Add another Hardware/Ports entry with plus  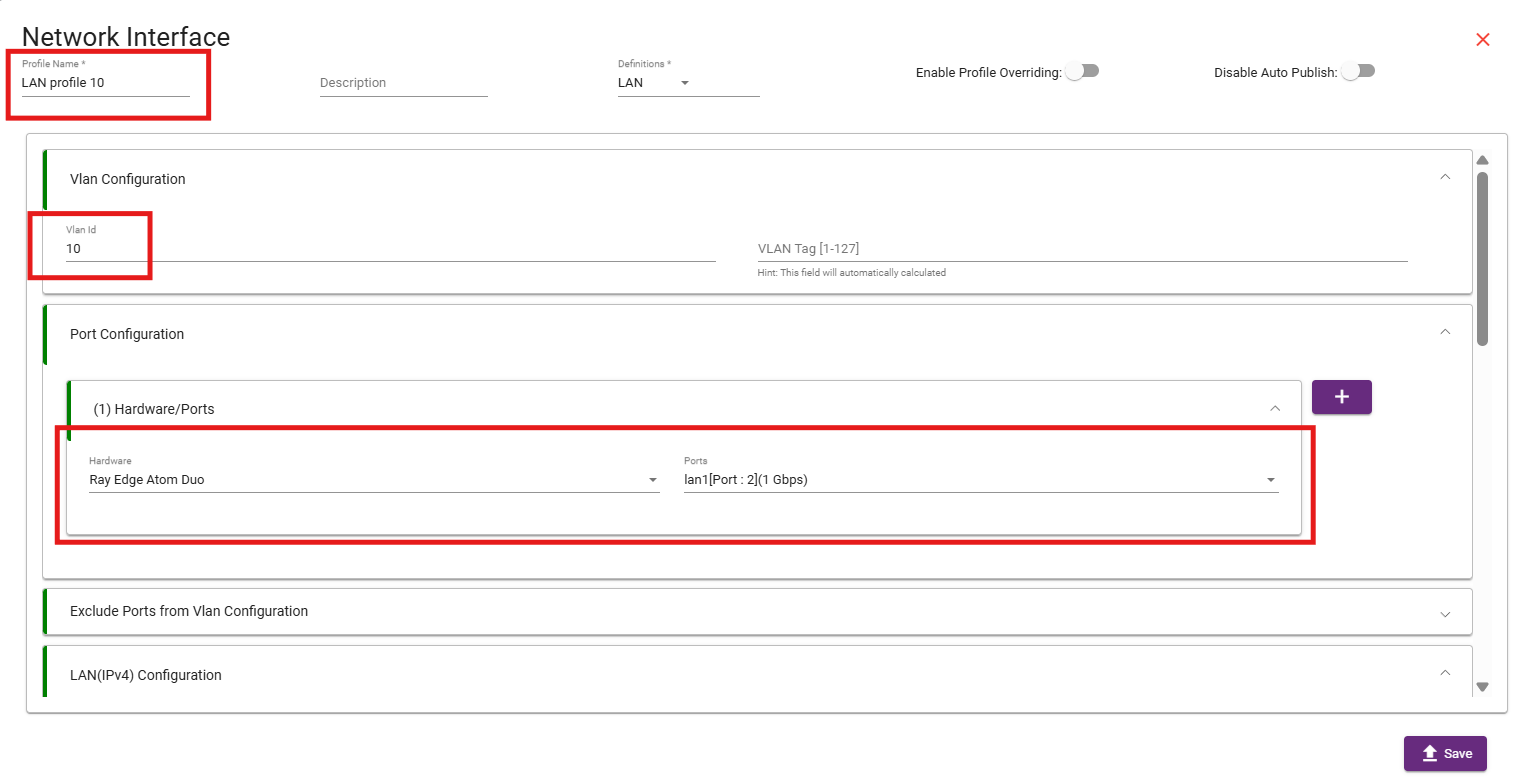click(1341, 397)
